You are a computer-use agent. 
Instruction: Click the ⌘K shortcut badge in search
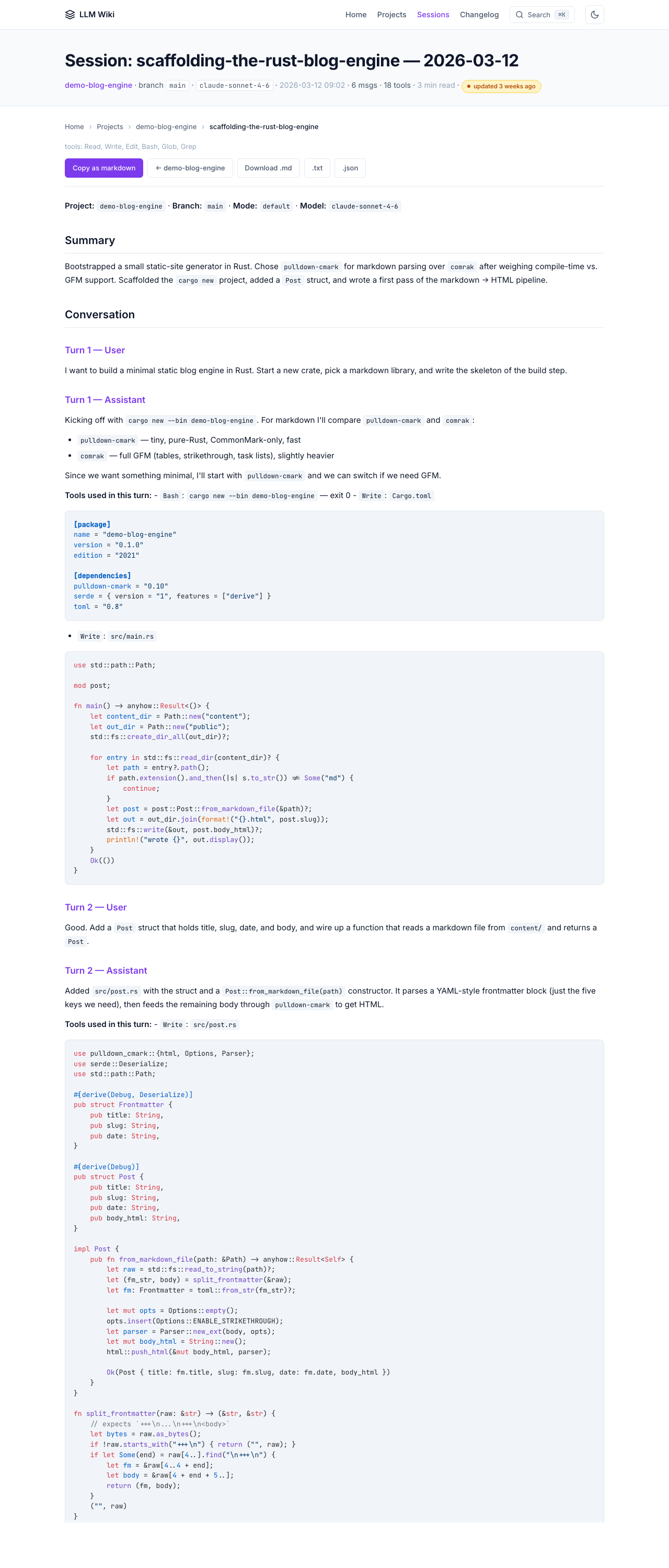pos(561,14)
